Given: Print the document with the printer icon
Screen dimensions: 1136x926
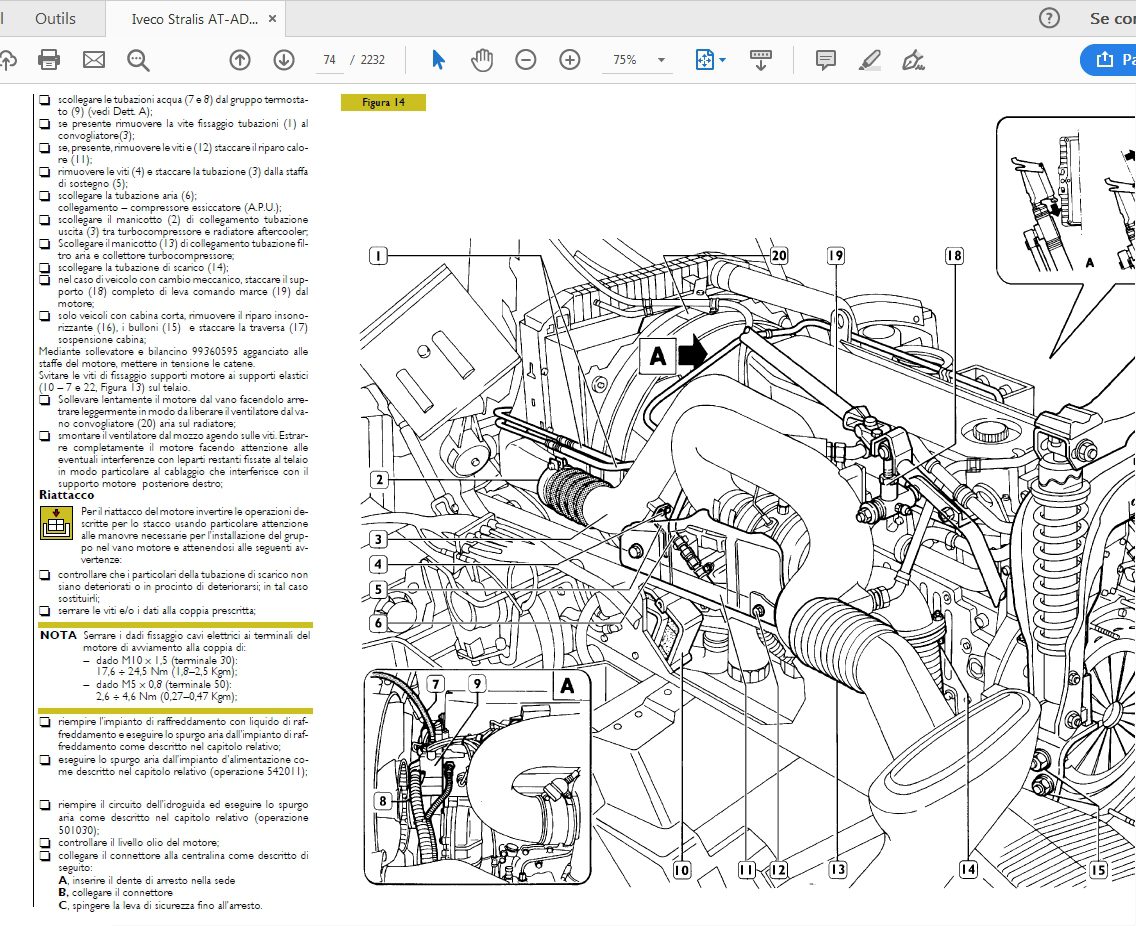Looking at the screenshot, I should (x=49, y=59).
